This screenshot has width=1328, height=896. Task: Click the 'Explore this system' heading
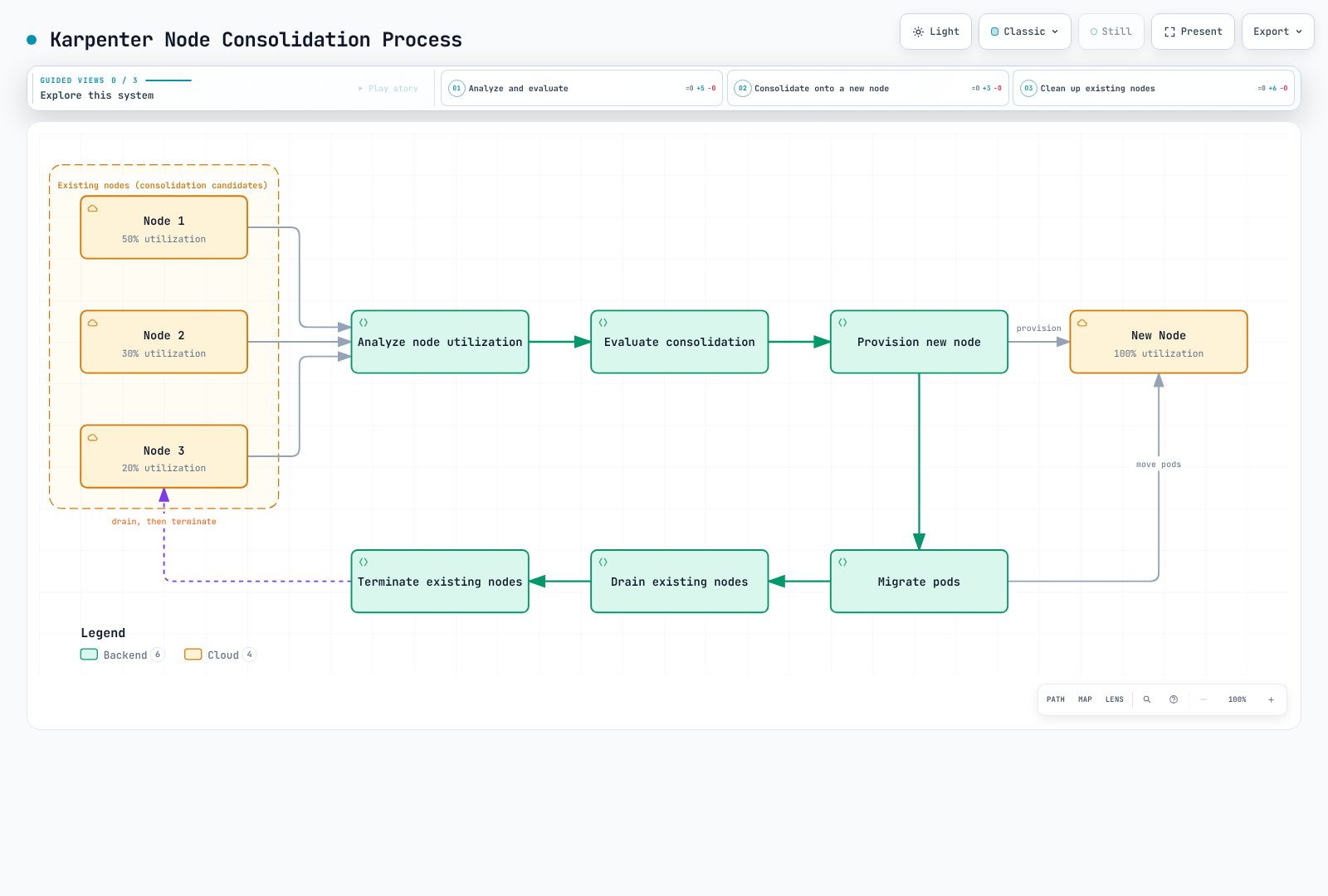97,95
